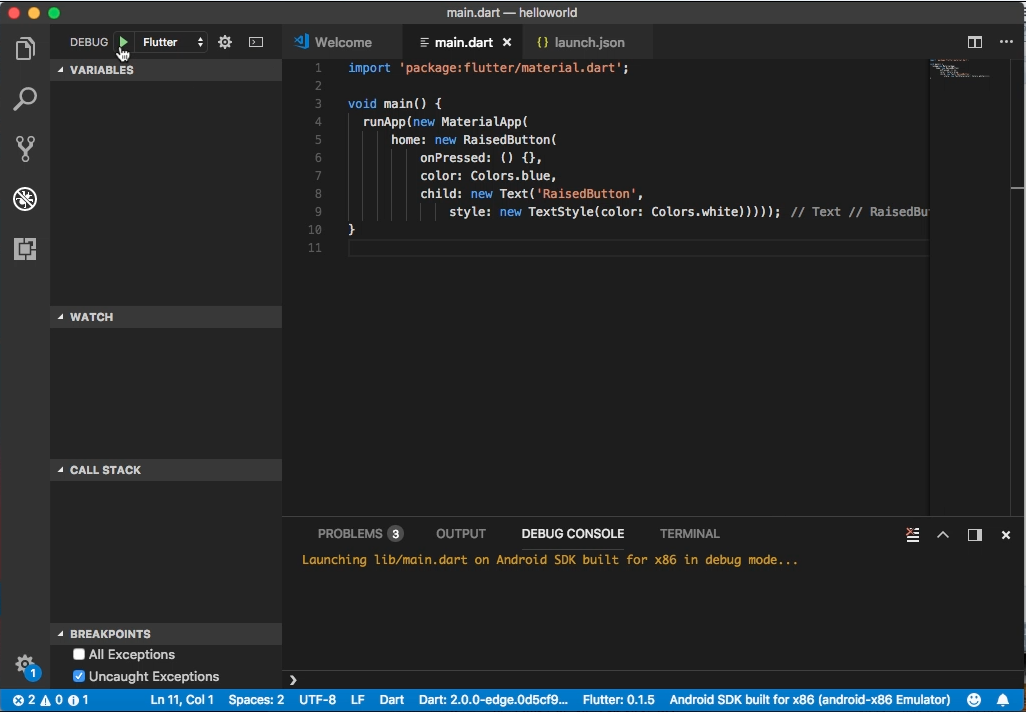
Task: Select the Flutter launch configuration dropdown
Action: (171, 42)
